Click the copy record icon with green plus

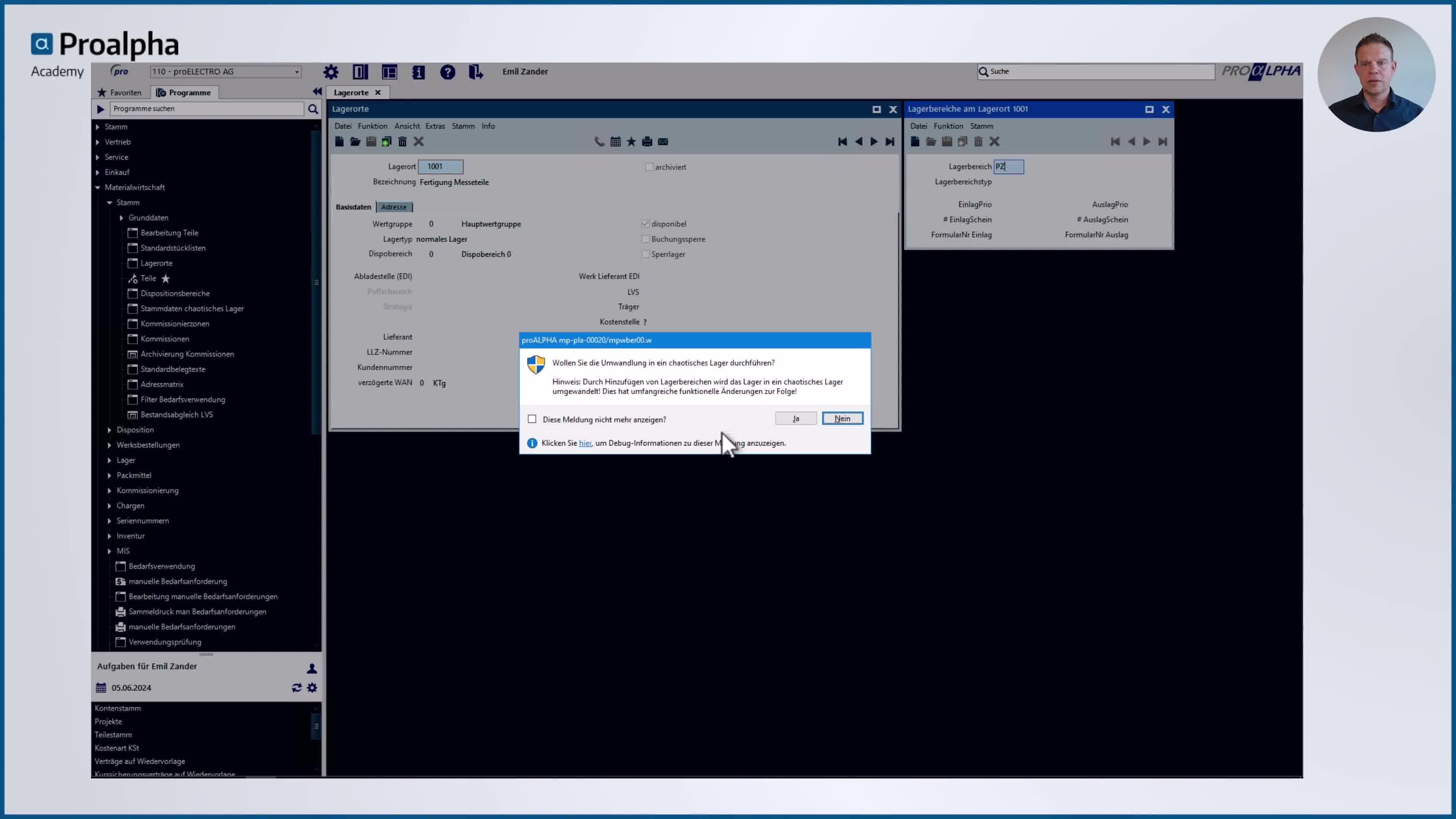tap(387, 141)
